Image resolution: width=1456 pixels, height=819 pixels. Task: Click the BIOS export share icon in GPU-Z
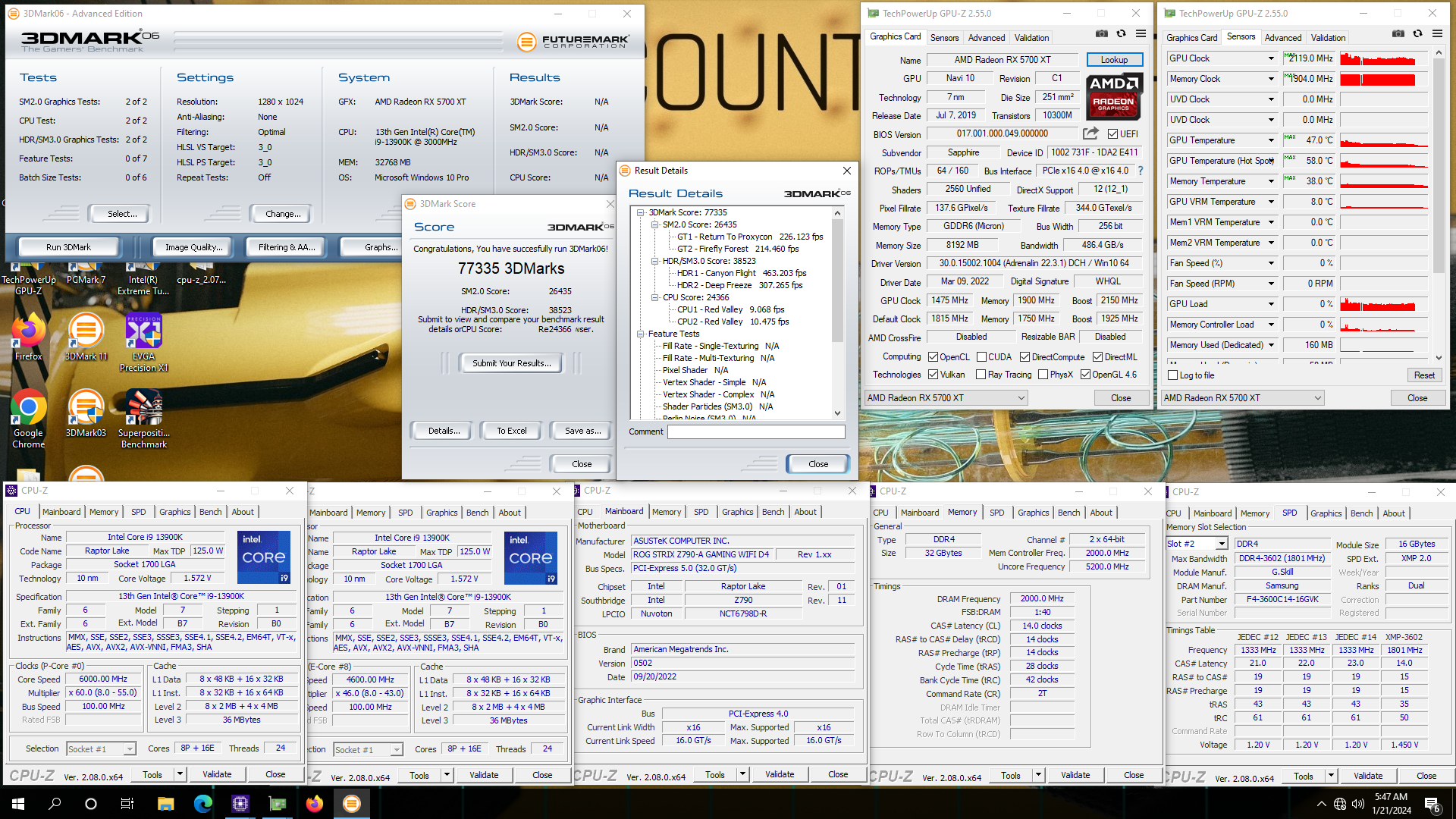coord(1090,133)
